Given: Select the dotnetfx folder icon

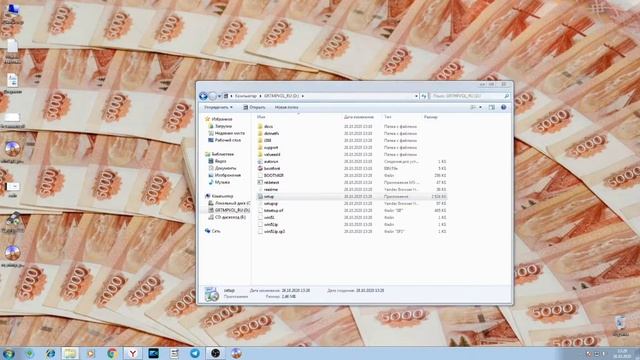Looking at the screenshot, I should tap(260, 133).
